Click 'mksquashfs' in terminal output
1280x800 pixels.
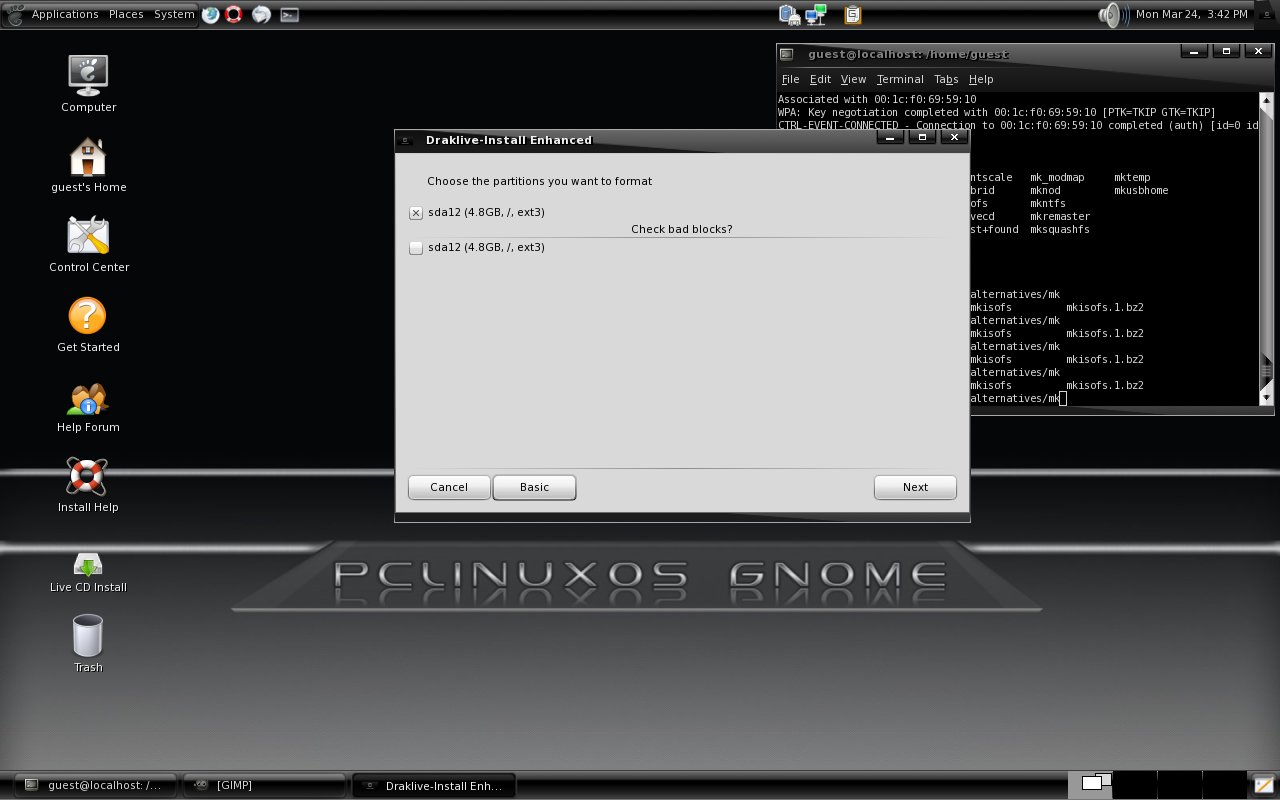[x=1060, y=229]
